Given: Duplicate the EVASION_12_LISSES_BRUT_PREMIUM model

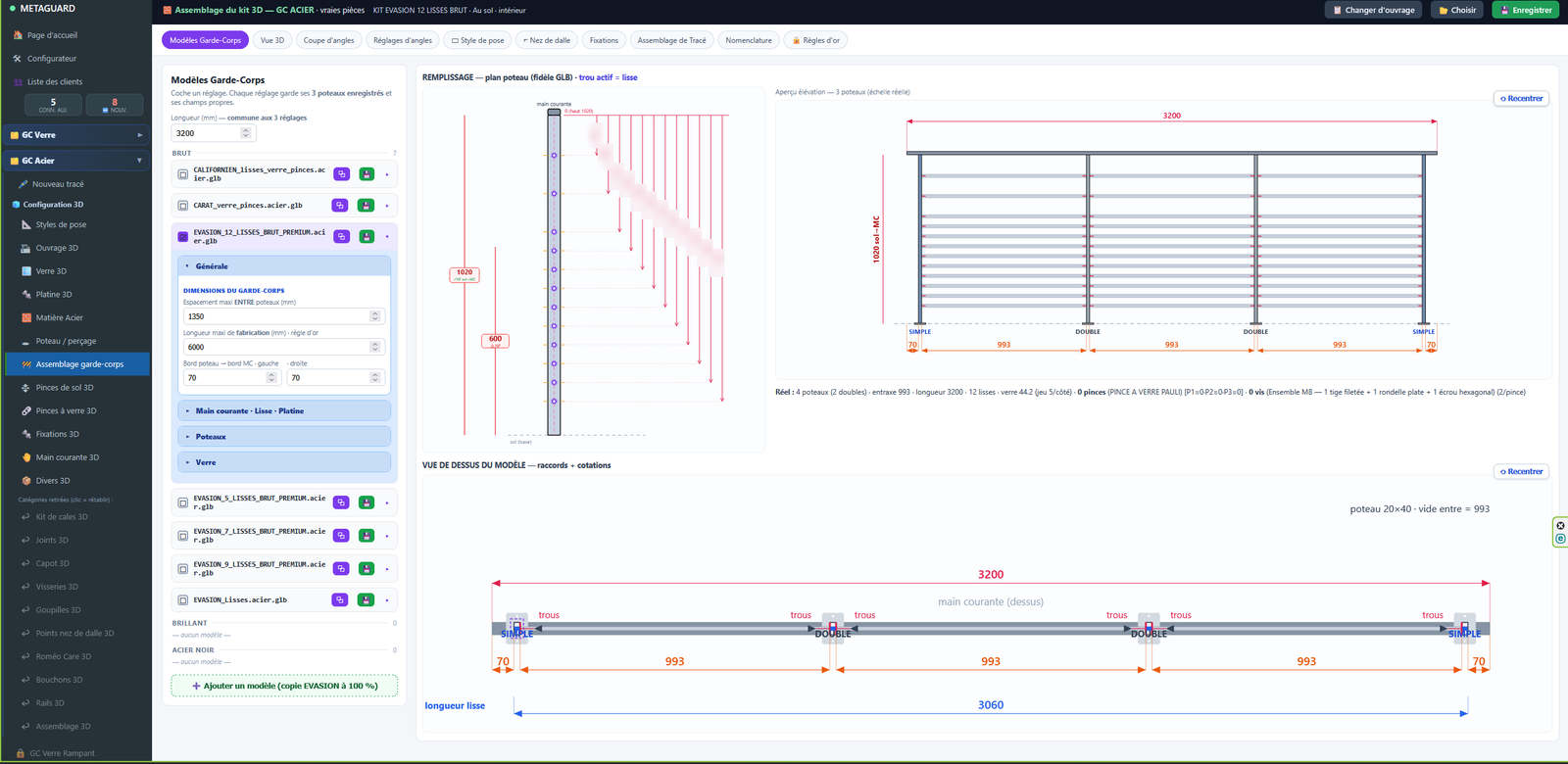Looking at the screenshot, I should pos(341,236).
